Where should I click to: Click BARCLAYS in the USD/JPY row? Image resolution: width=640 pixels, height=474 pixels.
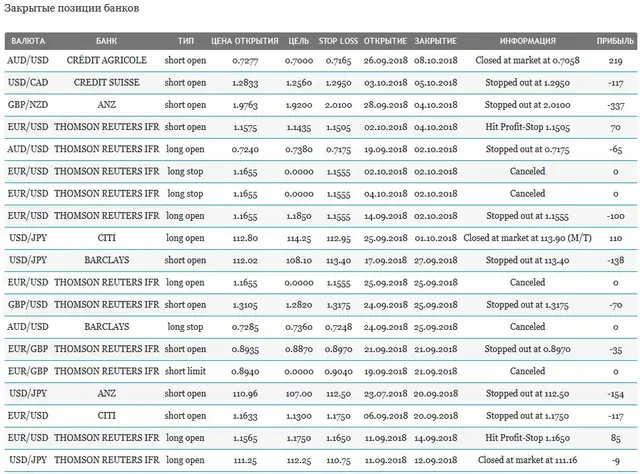(x=107, y=260)
